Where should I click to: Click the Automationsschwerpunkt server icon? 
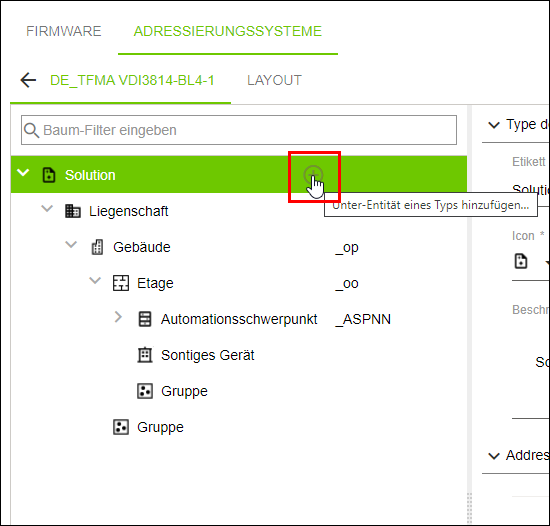pos(145,319)
